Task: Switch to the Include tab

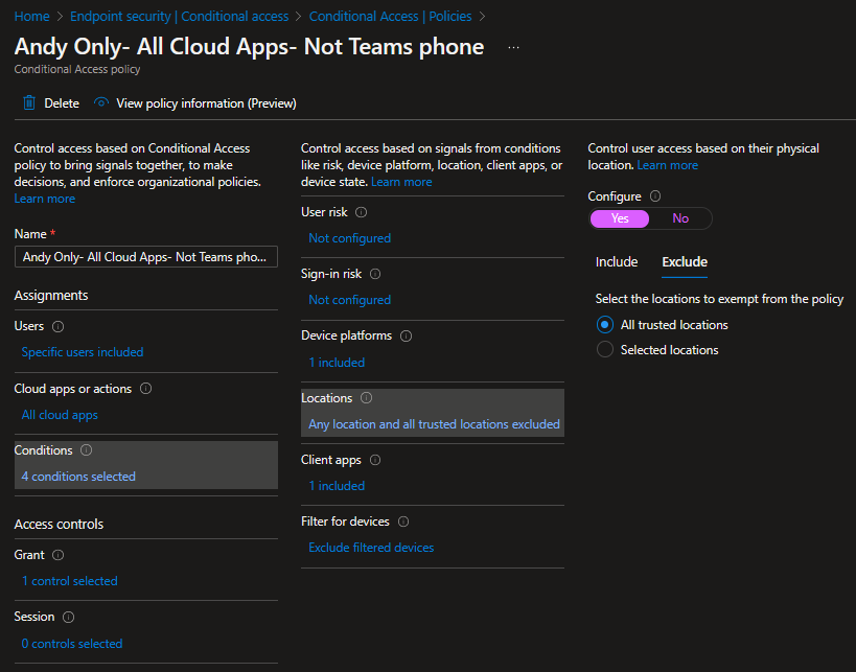Action: (616, 262)
